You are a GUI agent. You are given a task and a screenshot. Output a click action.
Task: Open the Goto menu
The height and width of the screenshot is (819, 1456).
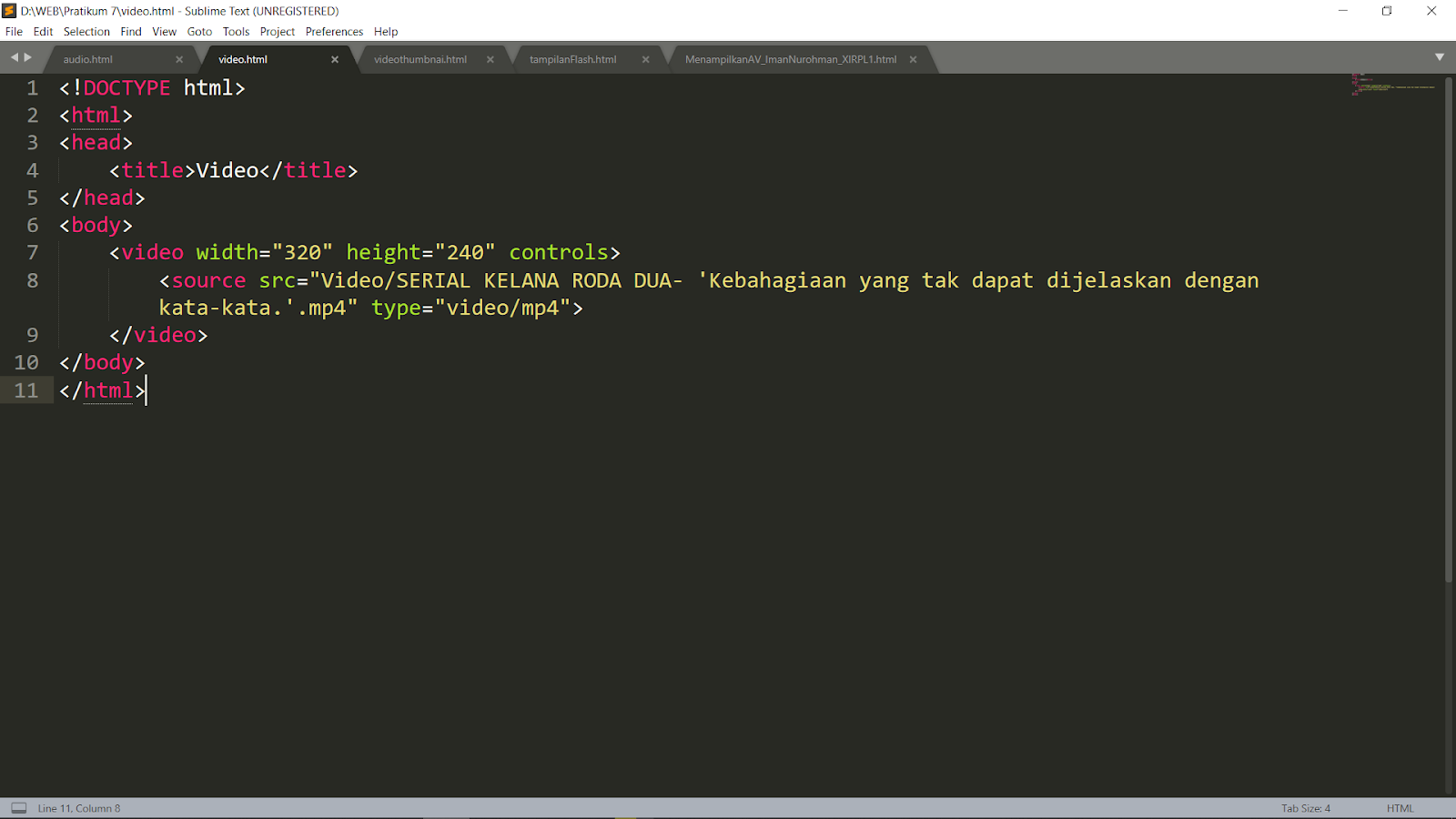point(199,31)
